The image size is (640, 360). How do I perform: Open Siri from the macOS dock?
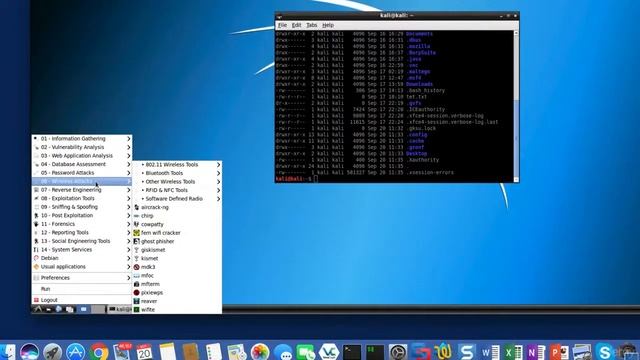29,351
